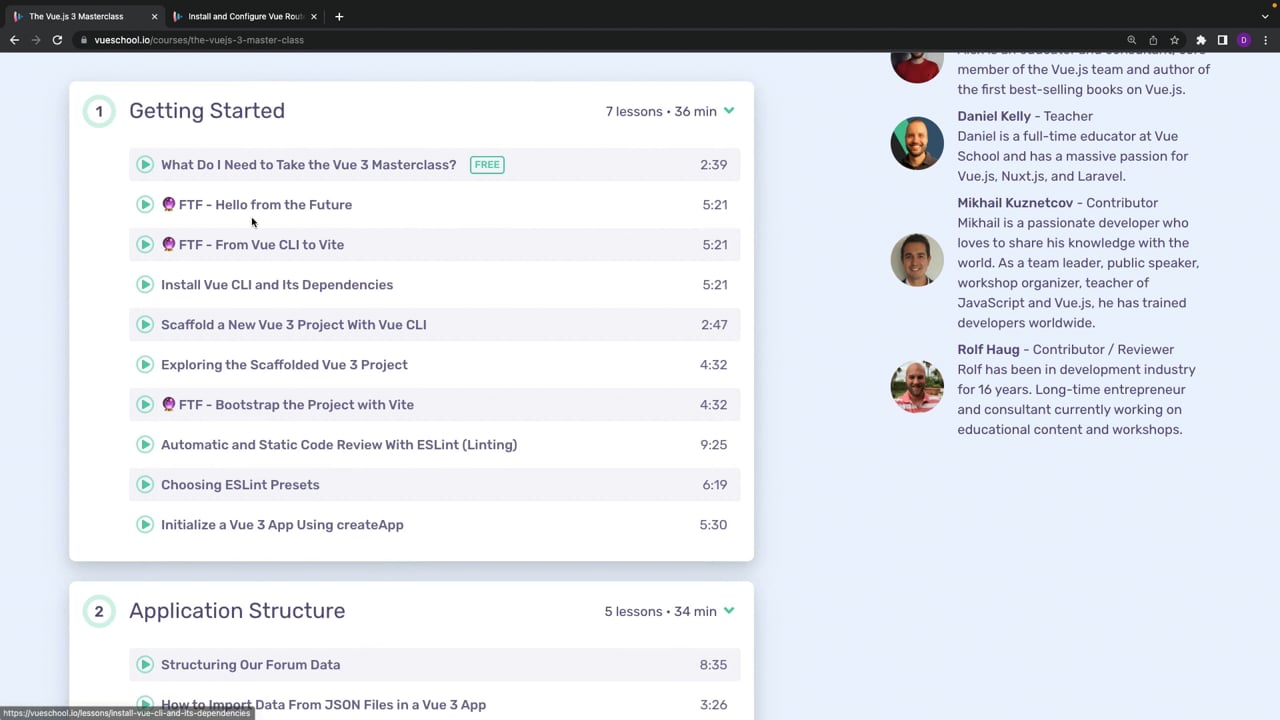Click the '7 lessons • 36 min' summary
This screenshot has width=1280, height=720.
tap(661, 111)
